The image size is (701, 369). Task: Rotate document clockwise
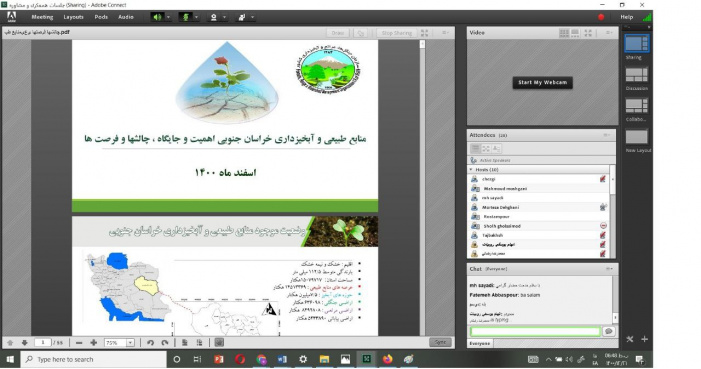point(165,343)
